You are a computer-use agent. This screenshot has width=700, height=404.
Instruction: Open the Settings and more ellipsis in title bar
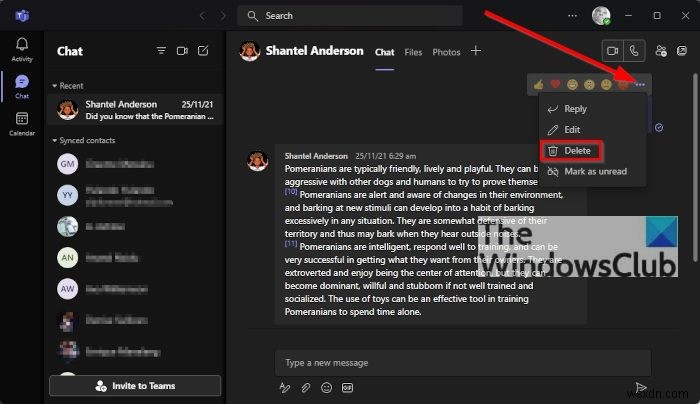point(572,16)
